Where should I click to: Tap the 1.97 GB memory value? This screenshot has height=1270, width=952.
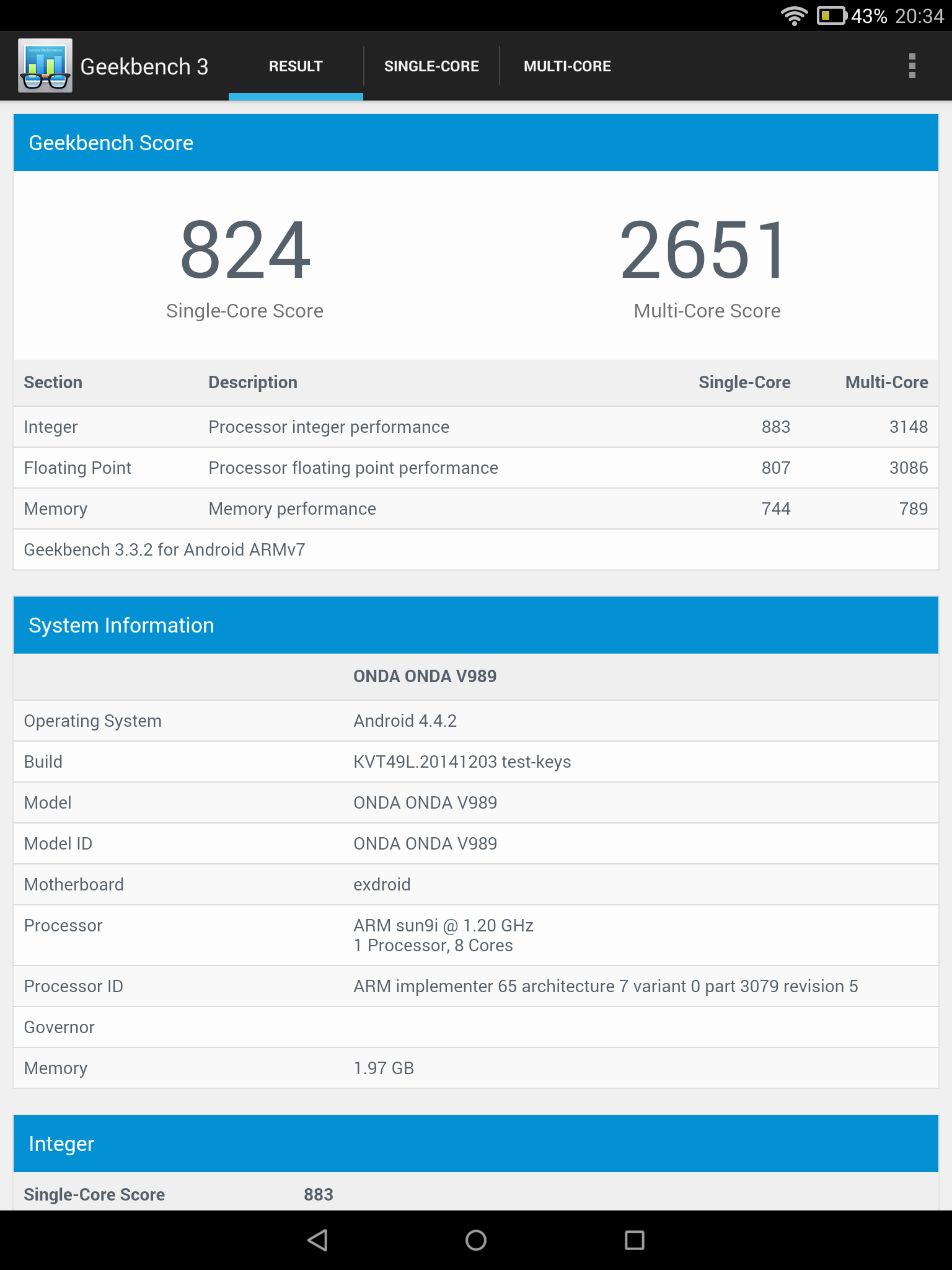(x=384, y=1068)
